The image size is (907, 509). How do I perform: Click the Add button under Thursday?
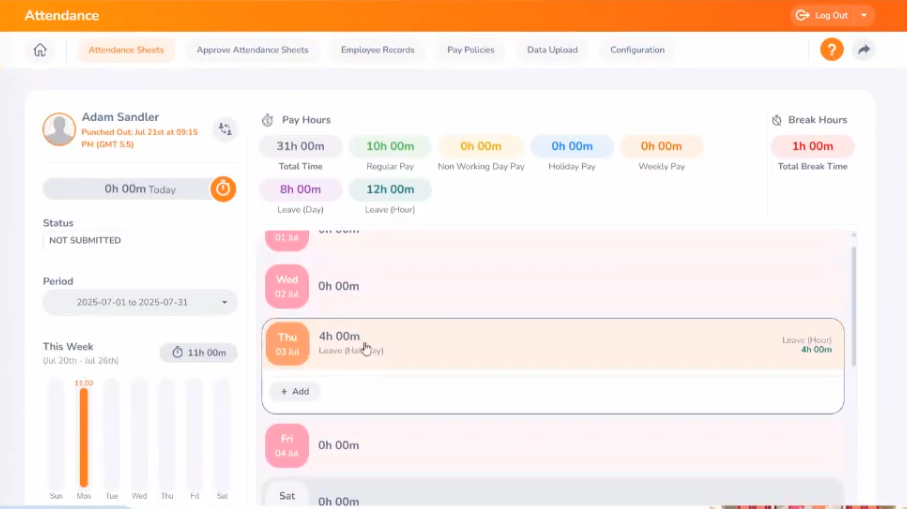[295, 391]
